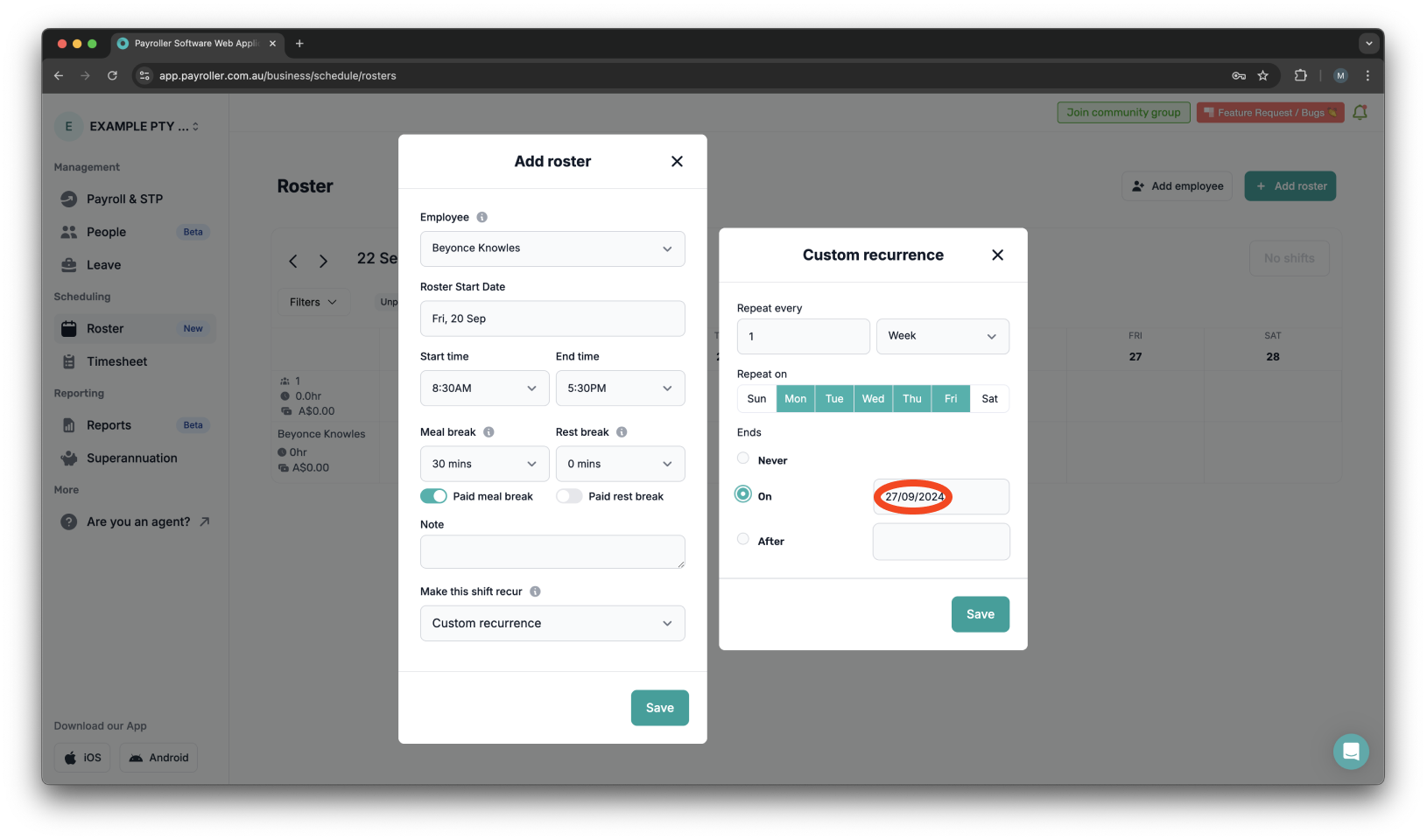Click Employee field info icon
Viewport: 1427px width, 840px height.
tap(482, 217)
